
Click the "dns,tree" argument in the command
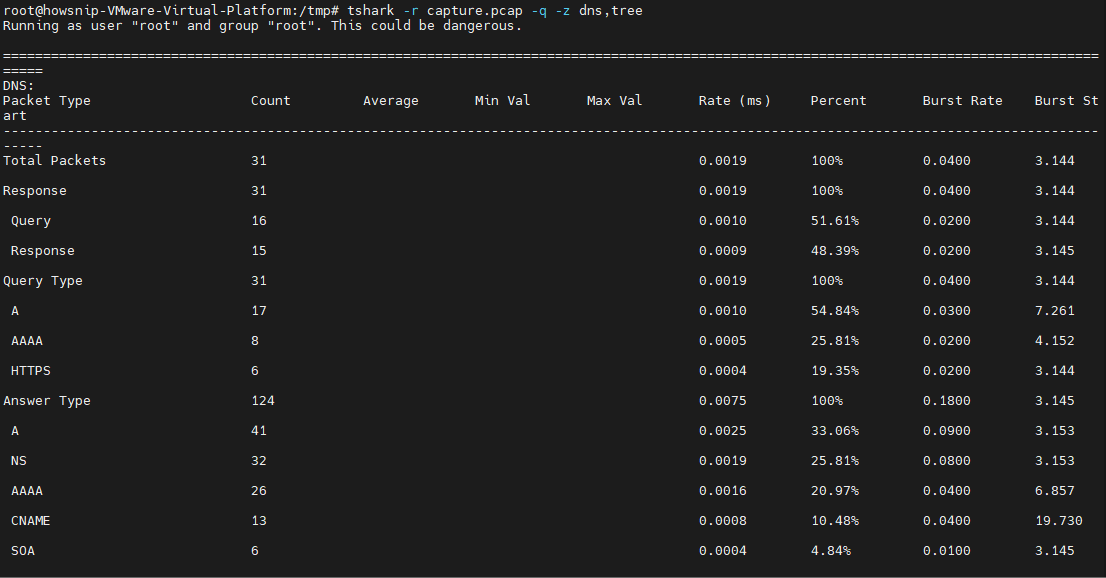(x=611, y=11)
